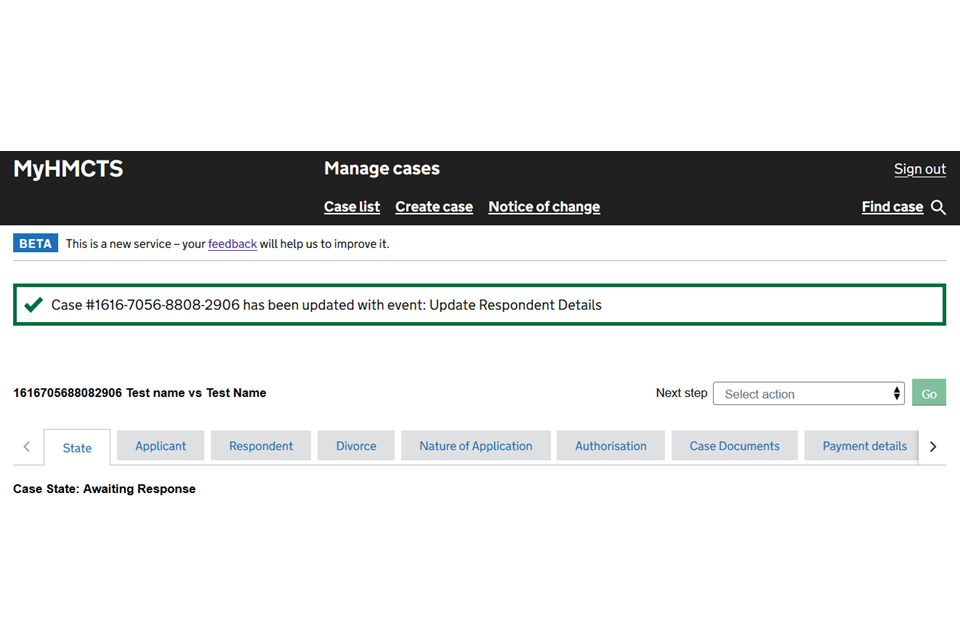960x640 pixels.
Task: Select the Divorce tab
Action: 356,446
